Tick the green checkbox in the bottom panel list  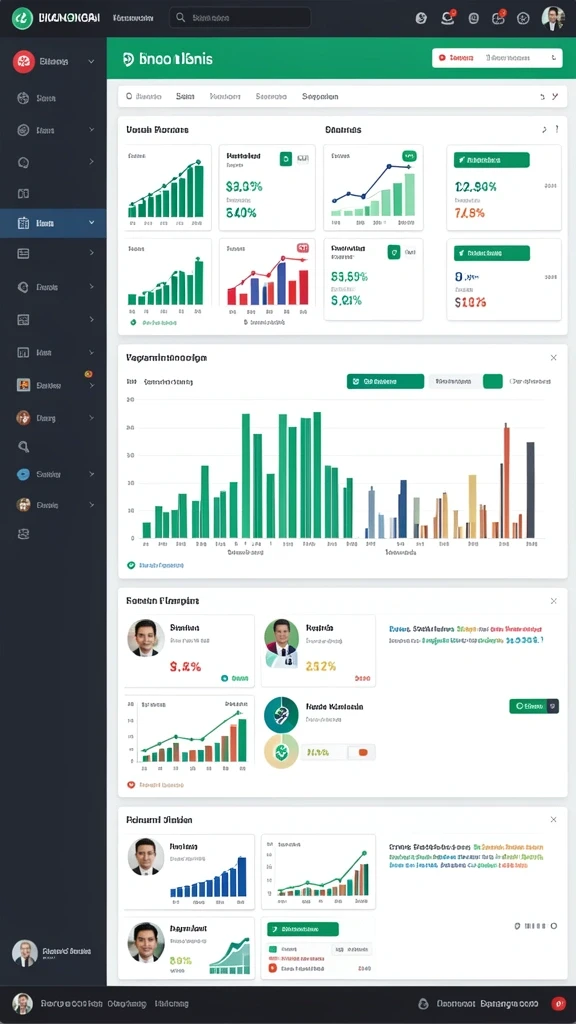point(273,950)
